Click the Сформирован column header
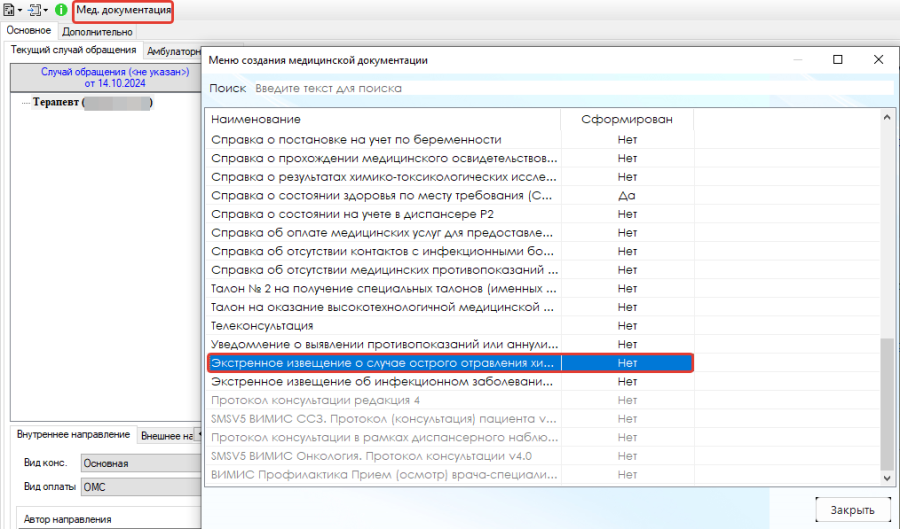Screen dimensions: 900x529 click(x=627, y=119)
